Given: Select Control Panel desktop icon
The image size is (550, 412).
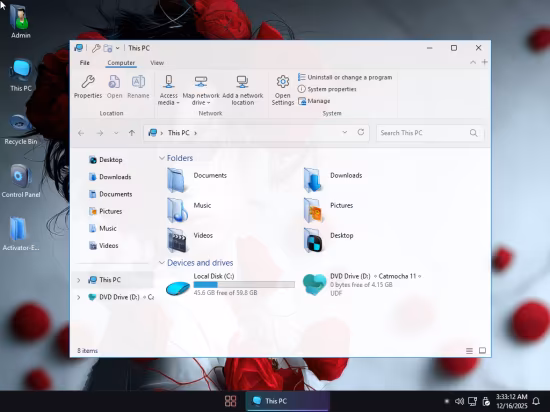Looking at the screenshot, I should (21, 181).
